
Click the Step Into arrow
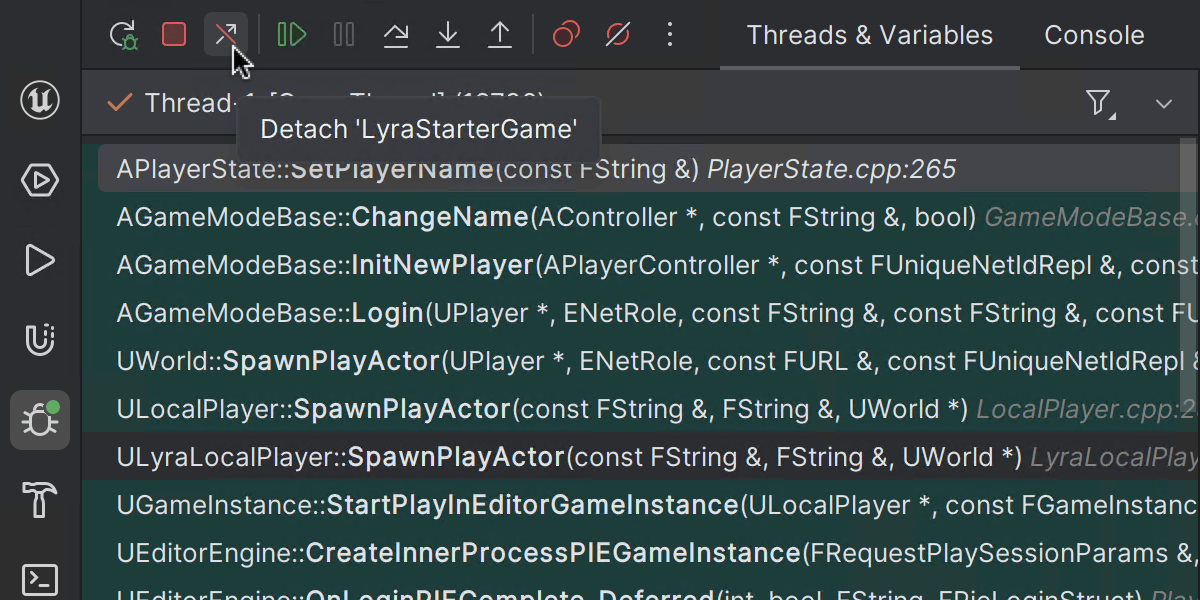click(x=448, y=35)
